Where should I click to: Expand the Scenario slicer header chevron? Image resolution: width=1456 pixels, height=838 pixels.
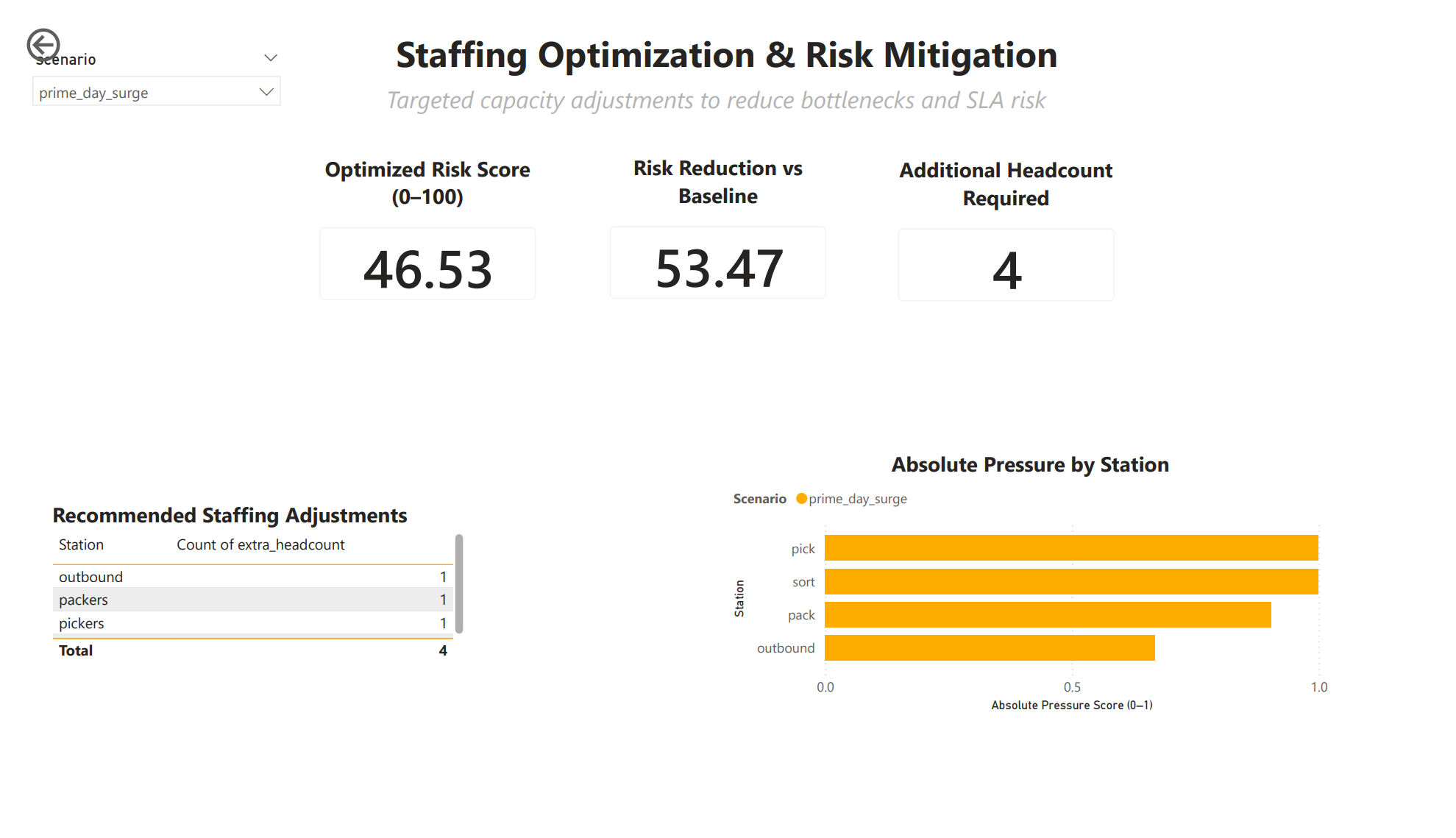270,58
